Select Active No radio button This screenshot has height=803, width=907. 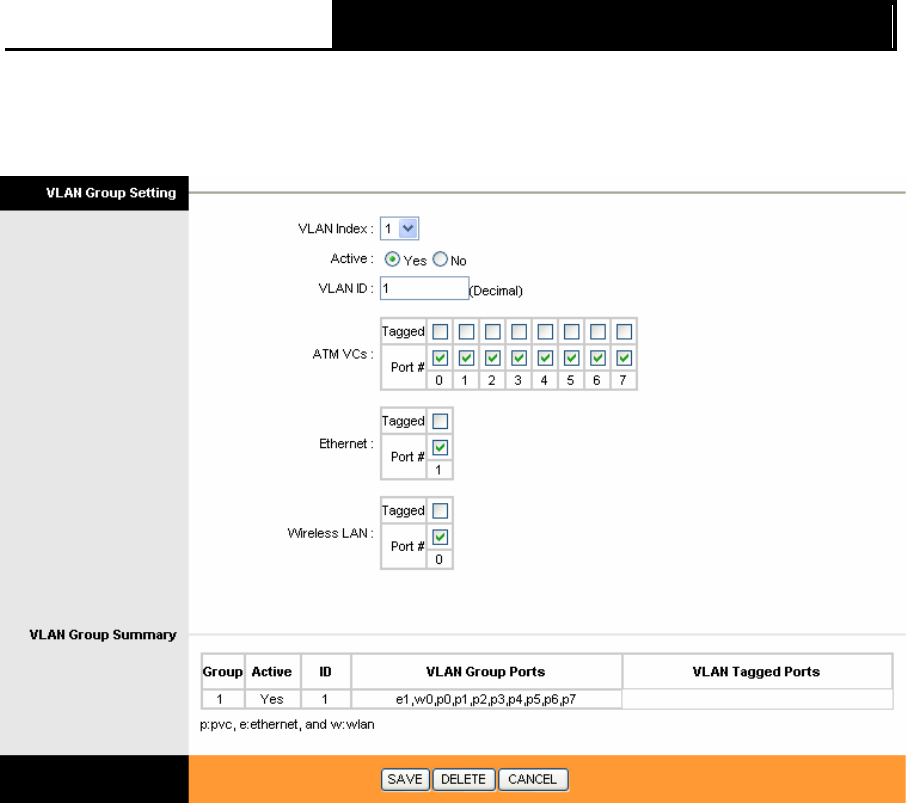point(440,259)
